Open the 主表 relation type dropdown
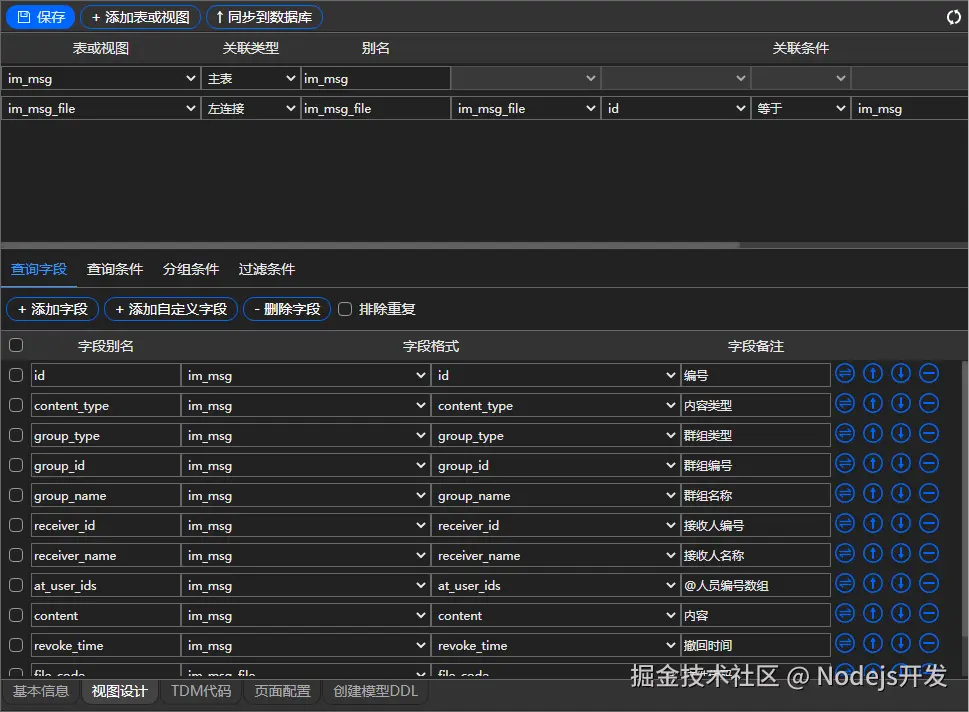The image size is (969, 712). [x=250, y=77]
